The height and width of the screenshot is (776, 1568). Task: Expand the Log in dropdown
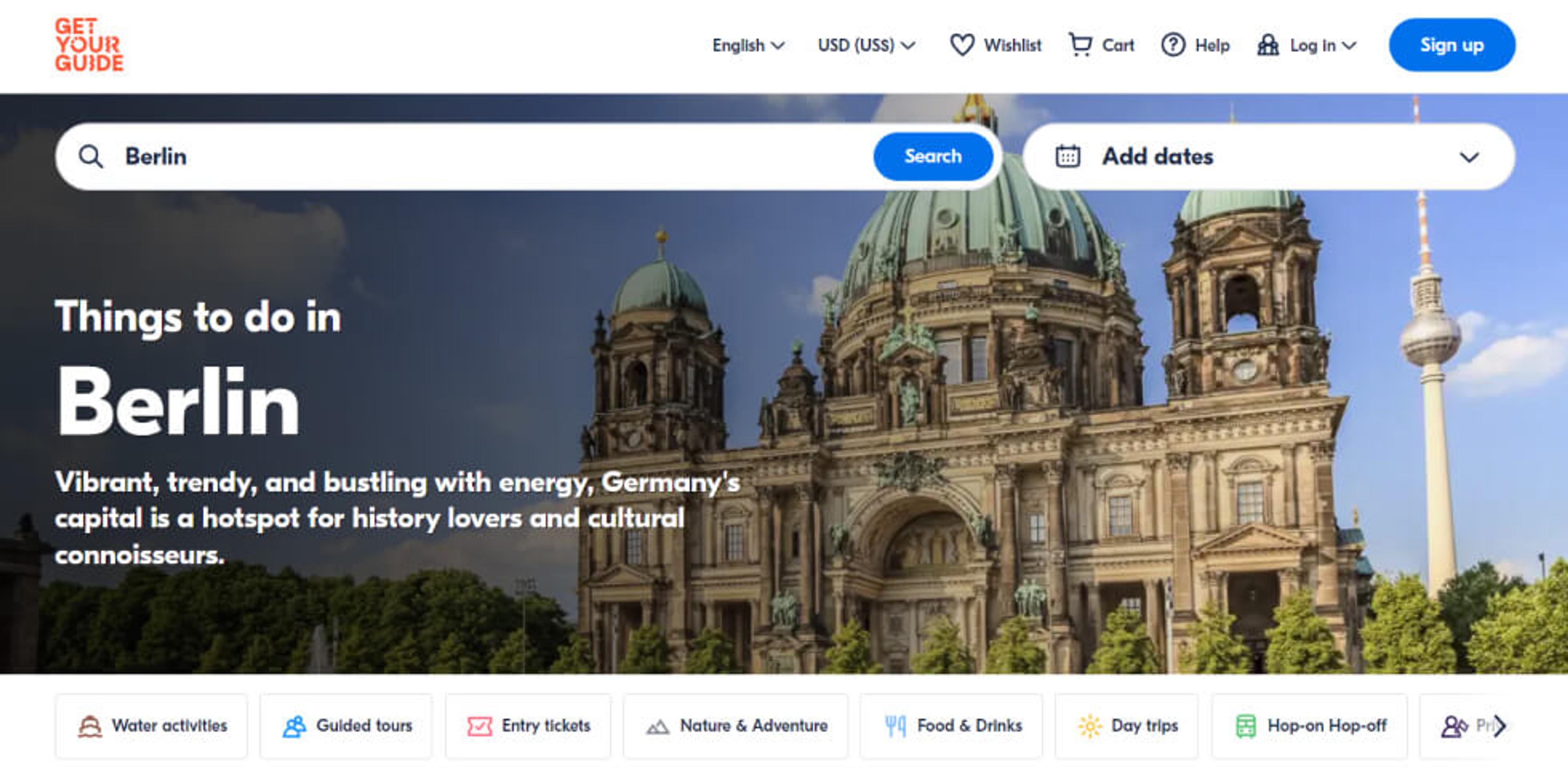(x=1306, y=45)
